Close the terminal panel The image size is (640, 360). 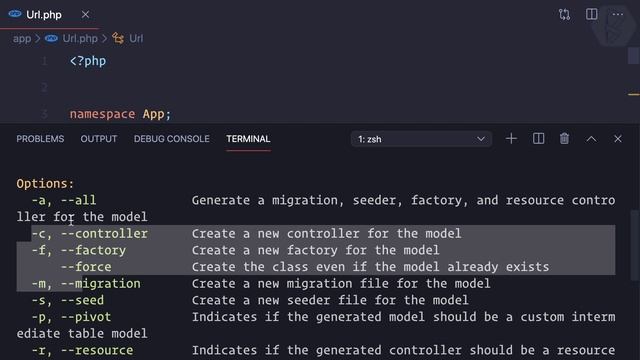tap(618, 139)
